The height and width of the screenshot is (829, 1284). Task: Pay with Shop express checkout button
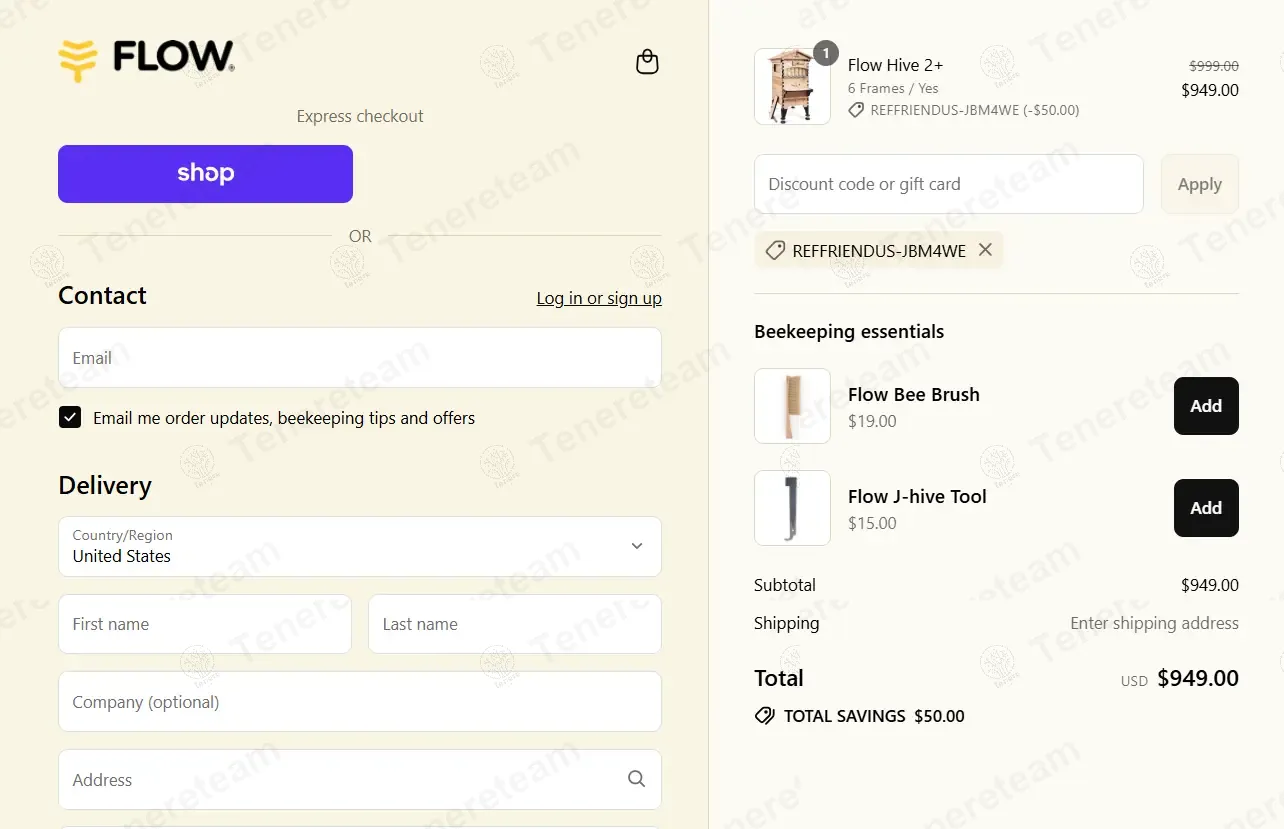205,174
